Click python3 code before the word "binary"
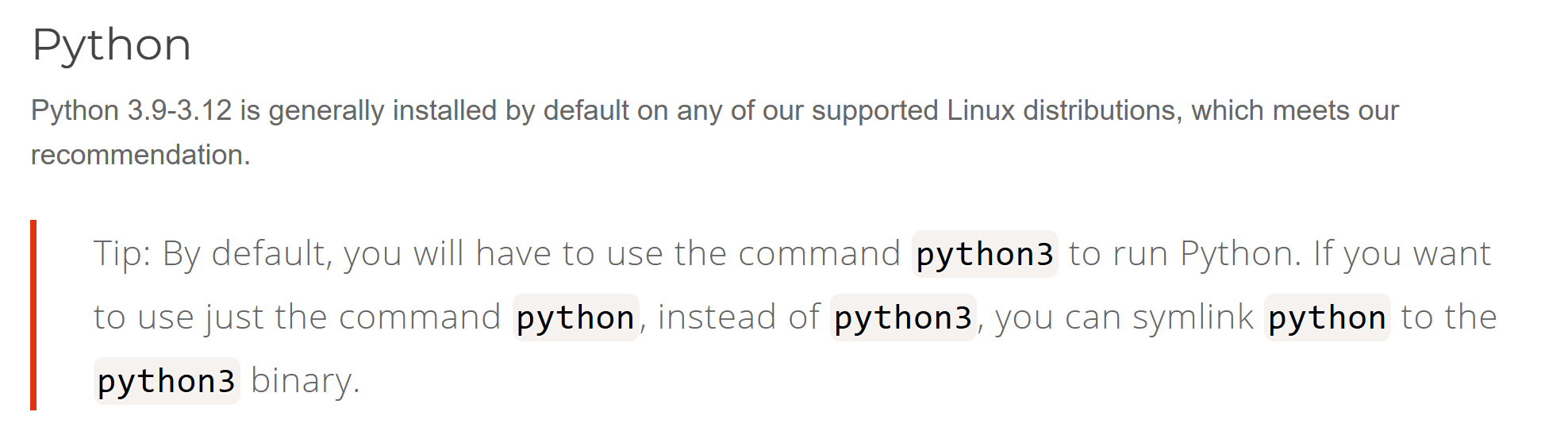 tap(167, 381)
